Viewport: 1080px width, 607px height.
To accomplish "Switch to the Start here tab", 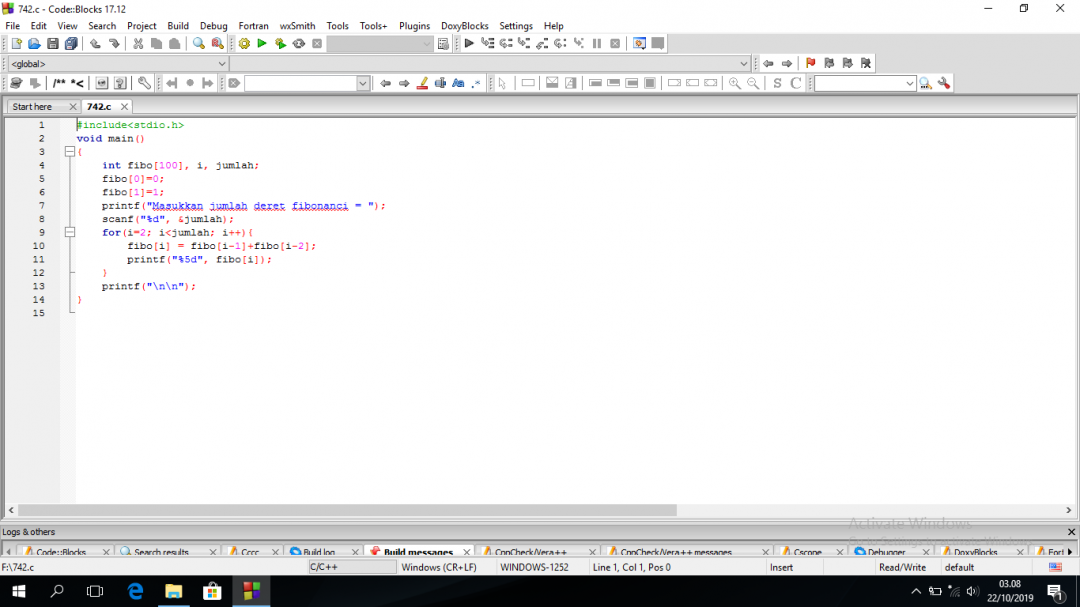I will (32, 107).
